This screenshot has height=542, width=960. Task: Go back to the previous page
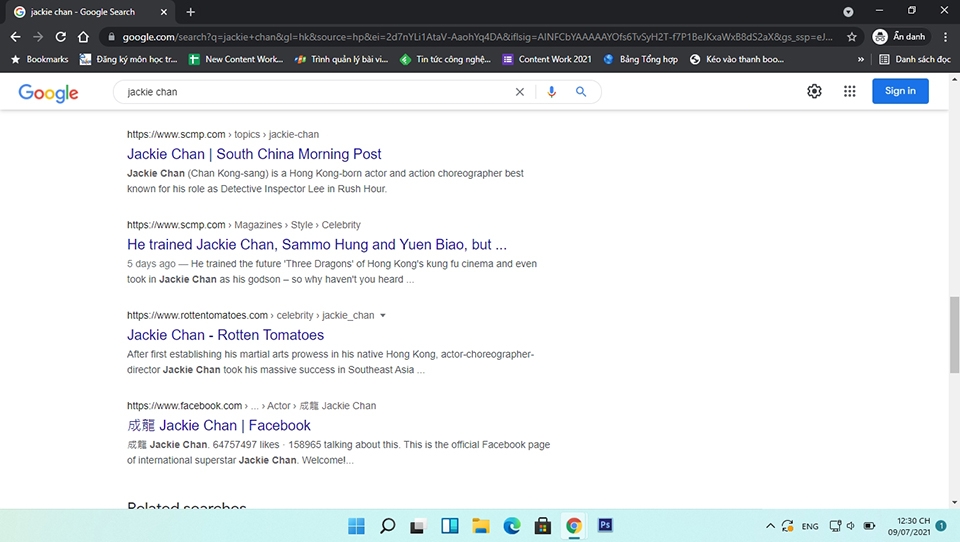pyautogui.click(x=15, y=37)
